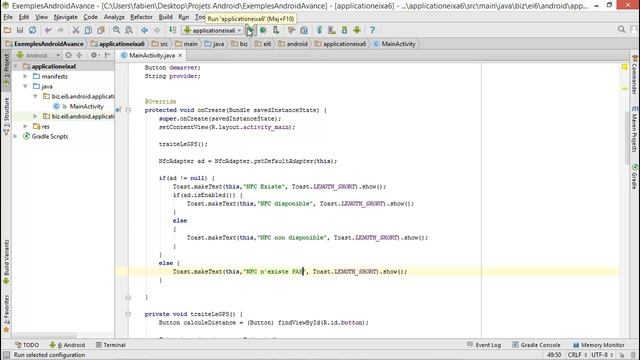Screen dimensions: 640x360
Task: Open the Analyze menu
Action: click(x=114, y=17)
